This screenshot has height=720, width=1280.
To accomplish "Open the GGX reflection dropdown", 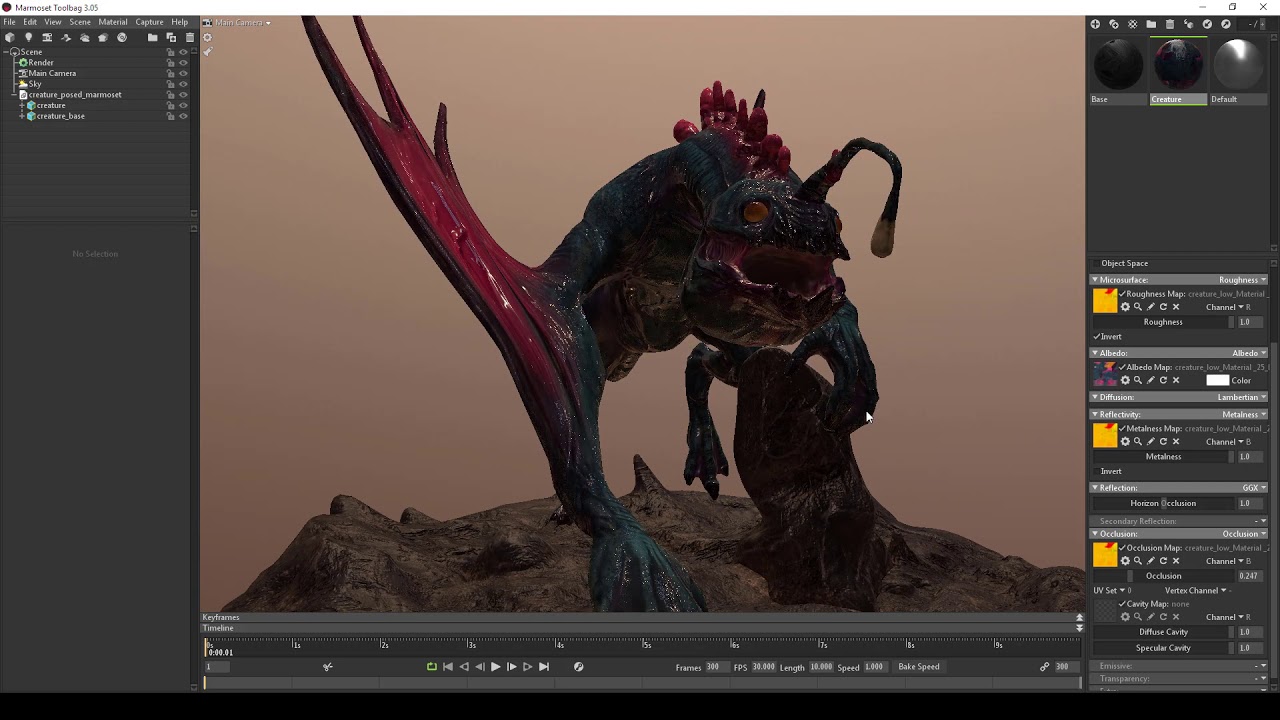I will (1254, 488).
